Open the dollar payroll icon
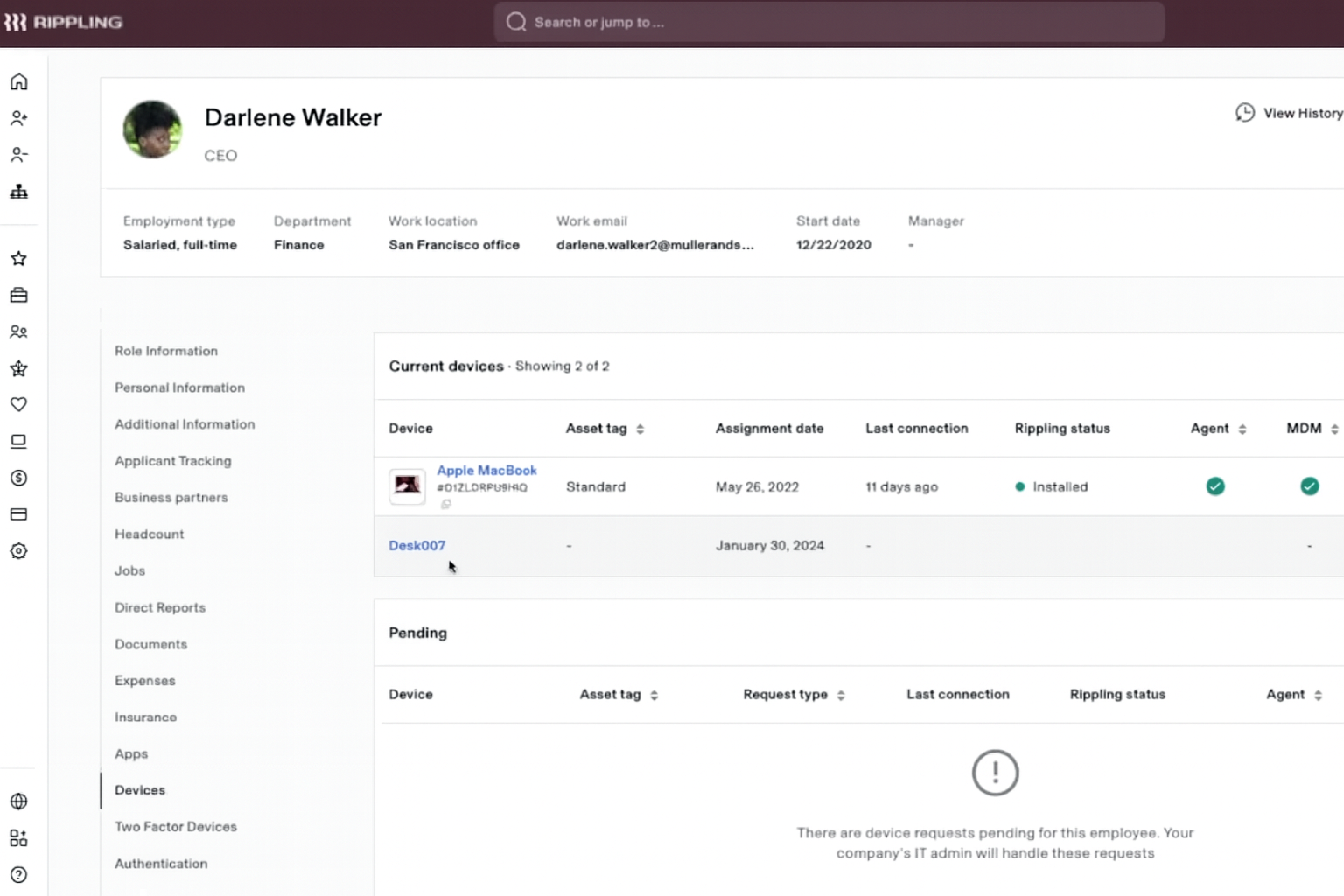The width and height of the screenshot is (1344, 896). pos(18,478)
